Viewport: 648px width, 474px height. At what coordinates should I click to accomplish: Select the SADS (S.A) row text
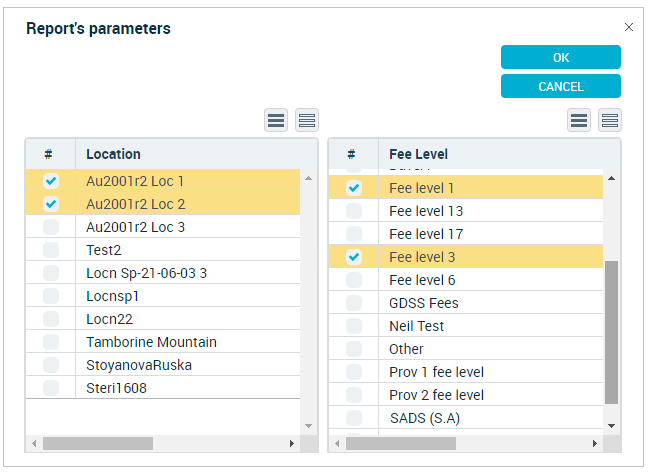[425, 418]
